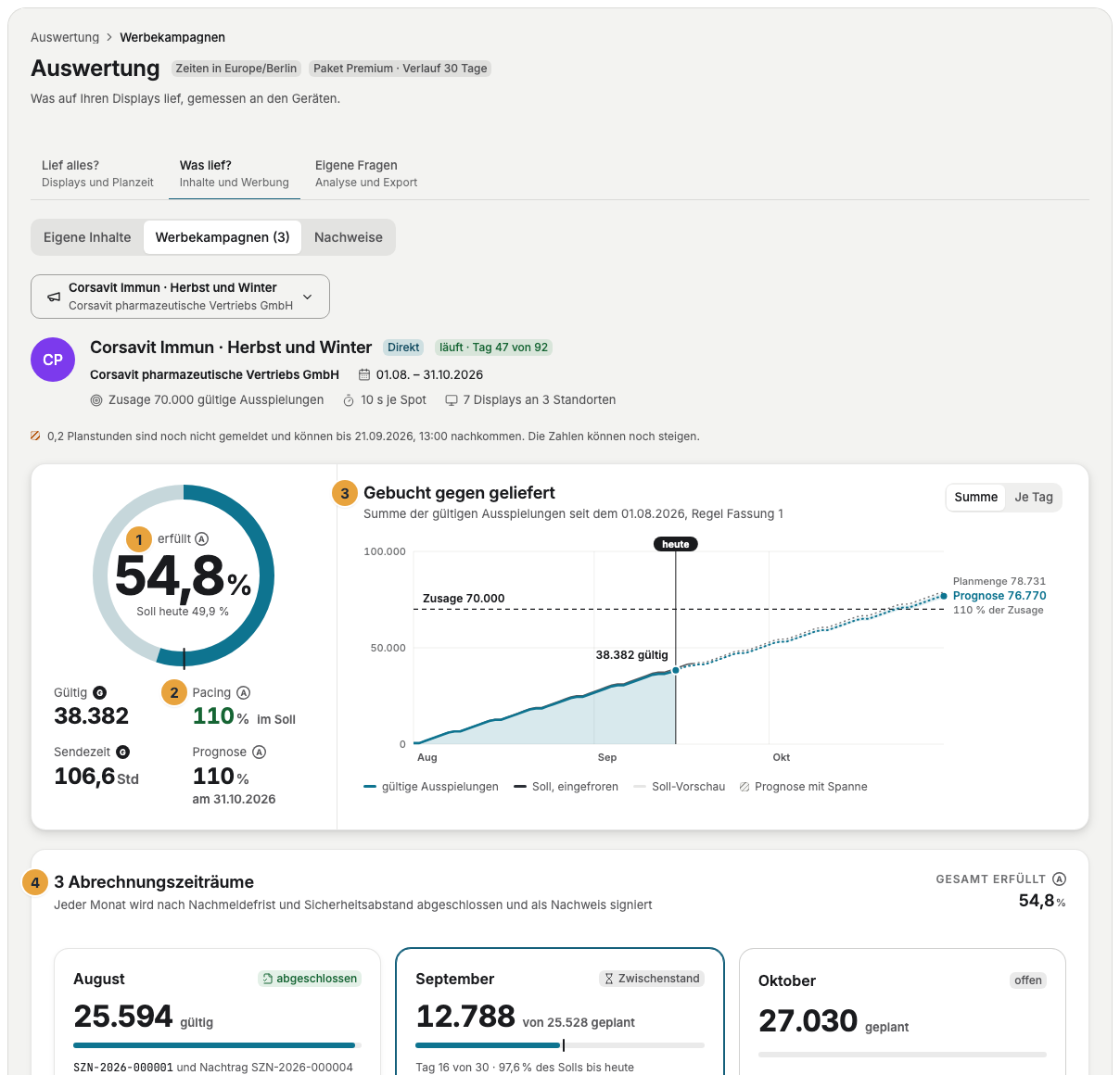Image resolution: width=1120 pixels, height=1075 pixels.
Task: Select the Eigene Inhalte segment
Action: point(87,237)
